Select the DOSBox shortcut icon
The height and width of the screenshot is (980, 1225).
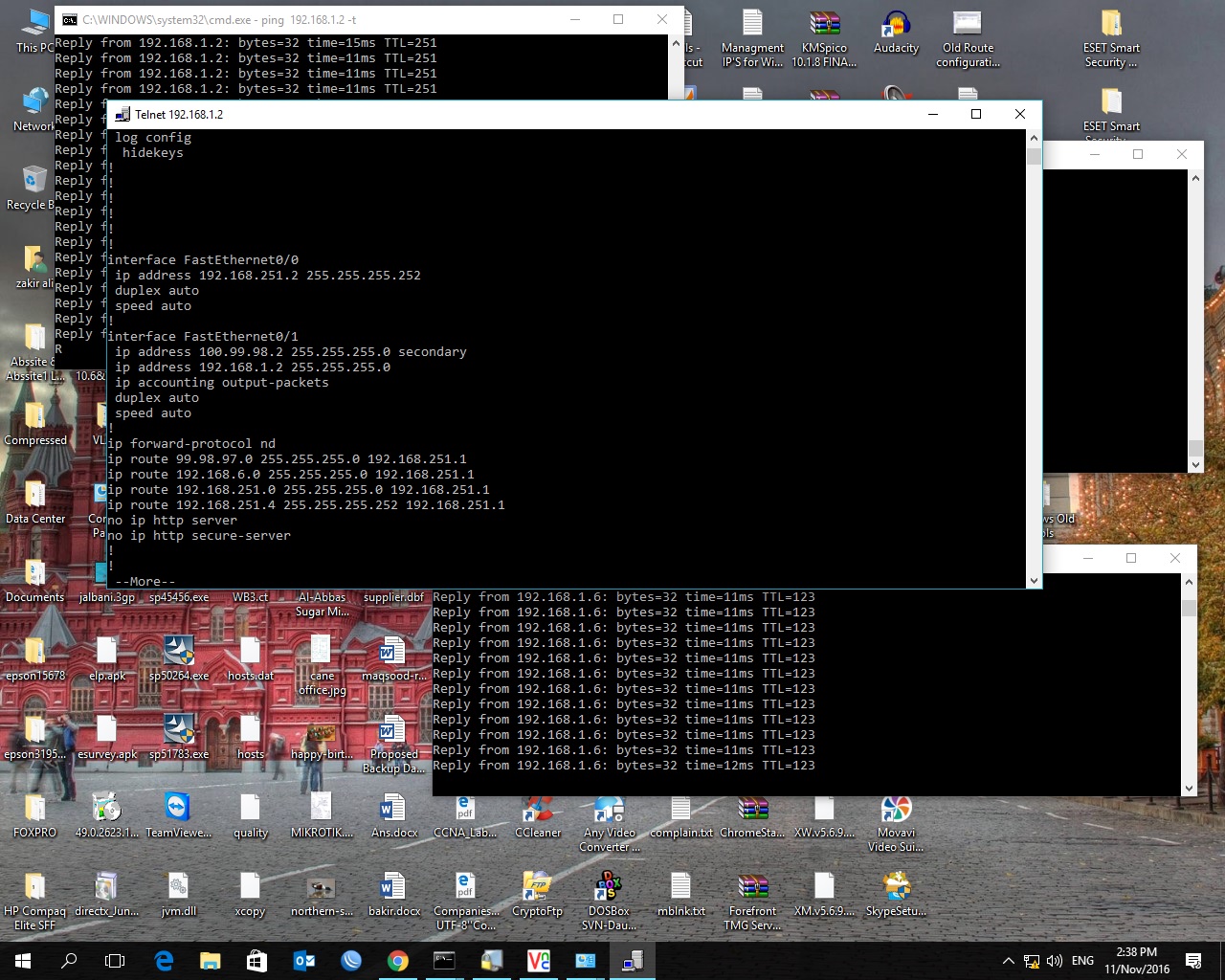tap(609, 902)
